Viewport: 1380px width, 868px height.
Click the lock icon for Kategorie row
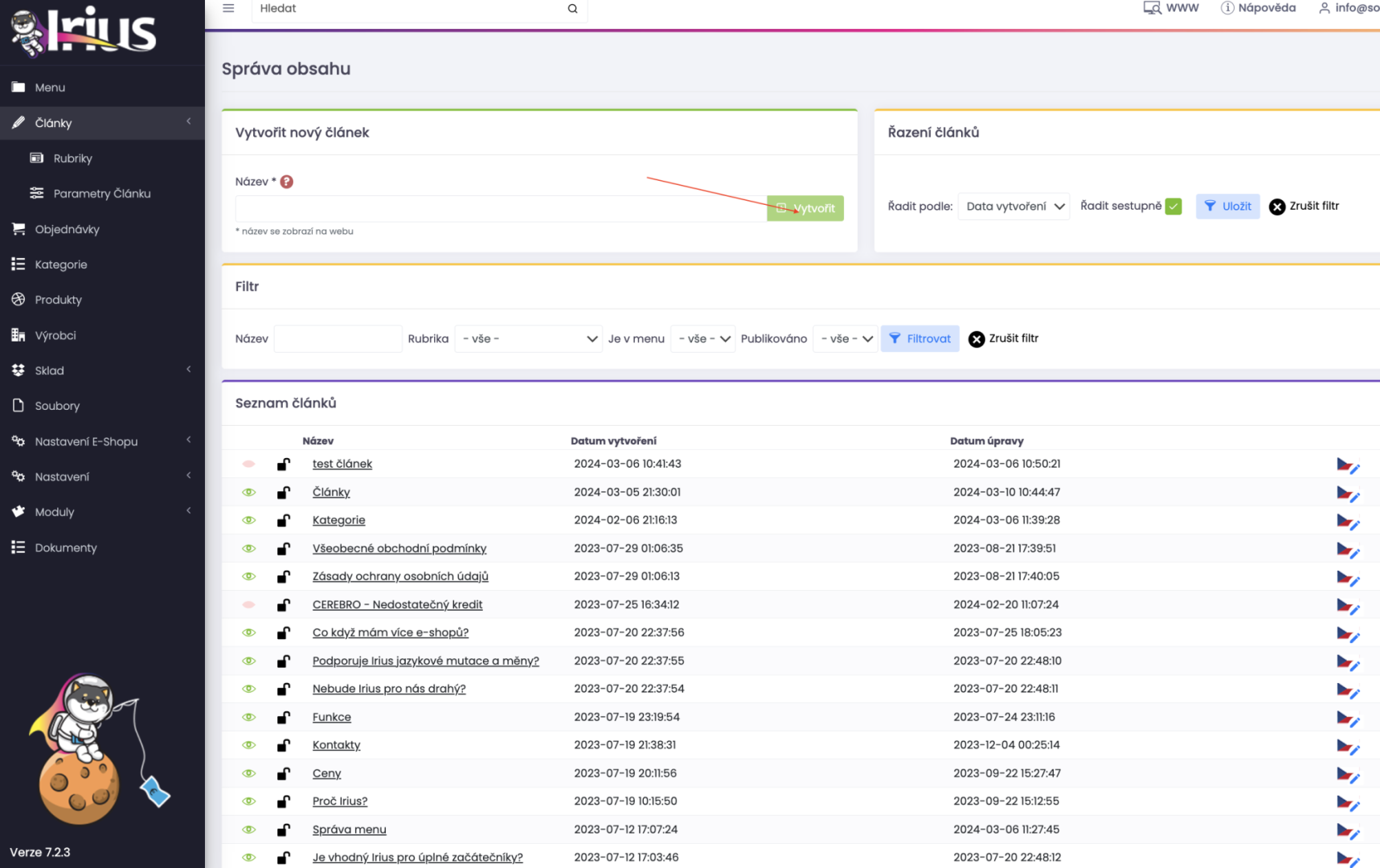[283, 520]
